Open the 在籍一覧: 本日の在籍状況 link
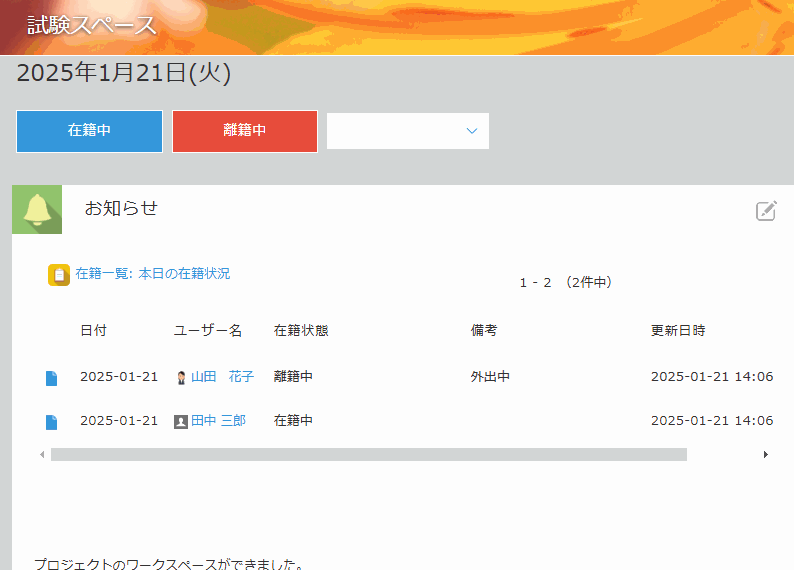Screen dimensions: 794x570 [152, 273]
